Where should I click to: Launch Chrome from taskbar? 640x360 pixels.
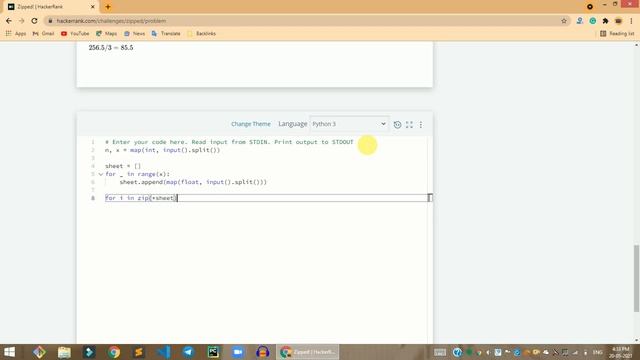[114, 352]
